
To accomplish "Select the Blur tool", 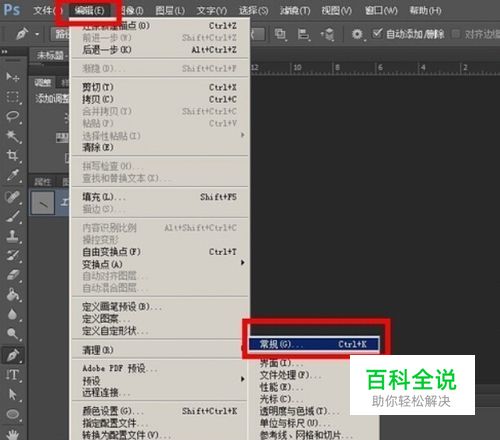I will coord(13,314).
